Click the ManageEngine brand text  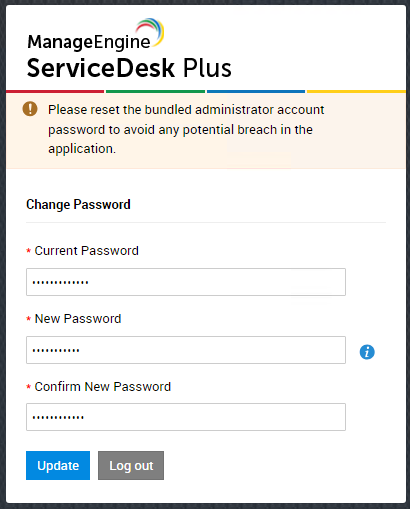click(89, 42)
